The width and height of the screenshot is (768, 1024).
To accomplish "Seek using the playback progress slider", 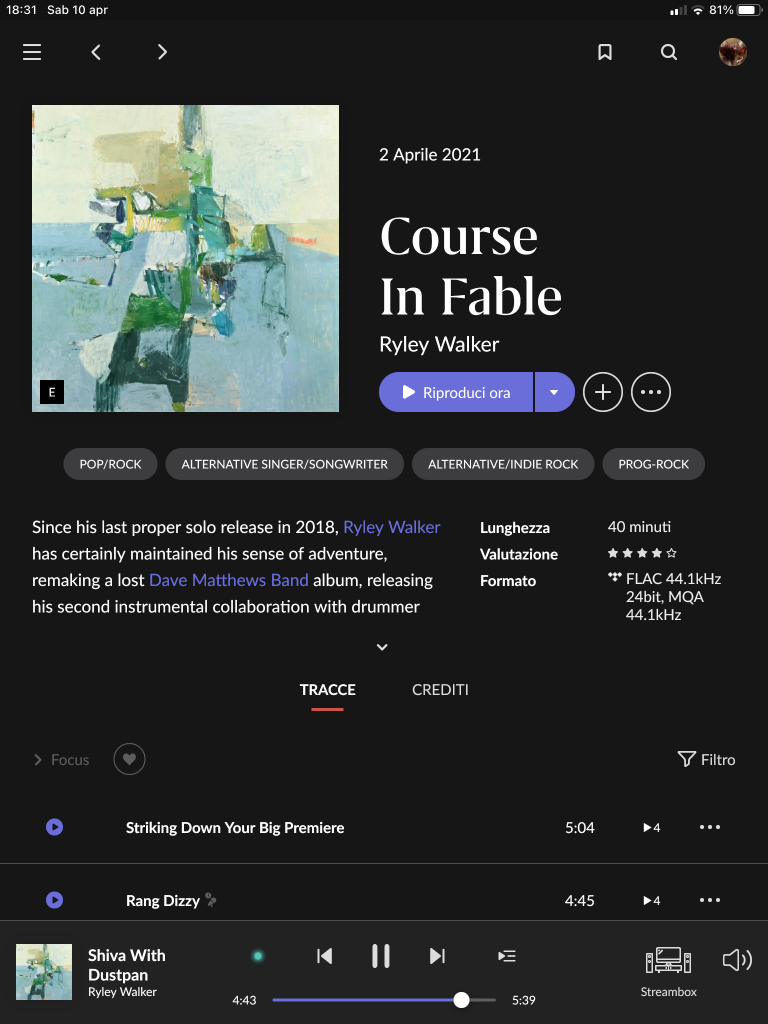I will (384, 1000).
